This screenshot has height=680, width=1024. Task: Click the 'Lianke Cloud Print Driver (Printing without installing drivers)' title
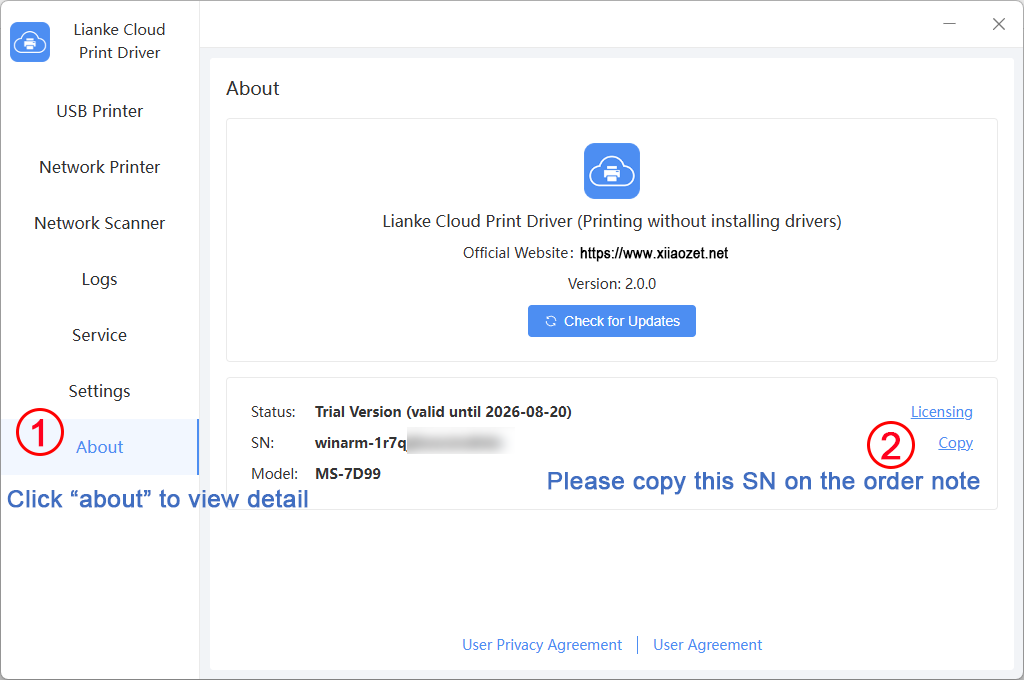[611, 221]
